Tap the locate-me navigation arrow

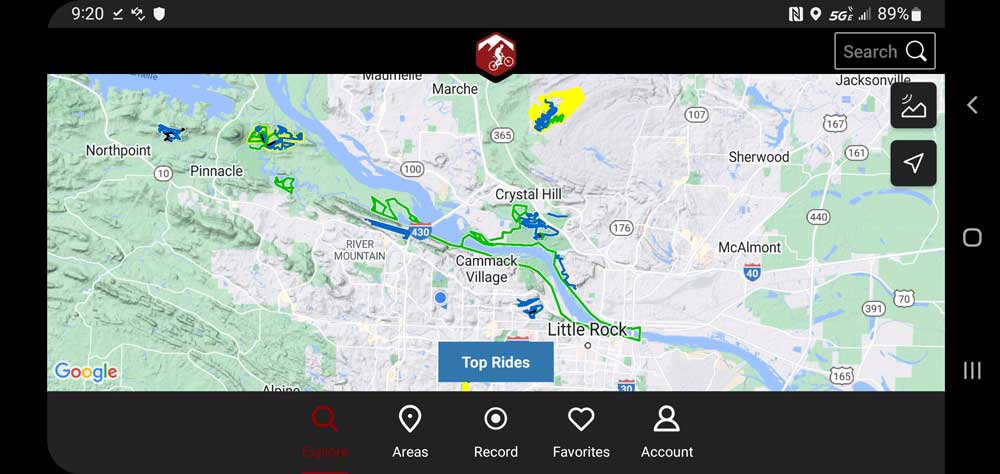913,163
